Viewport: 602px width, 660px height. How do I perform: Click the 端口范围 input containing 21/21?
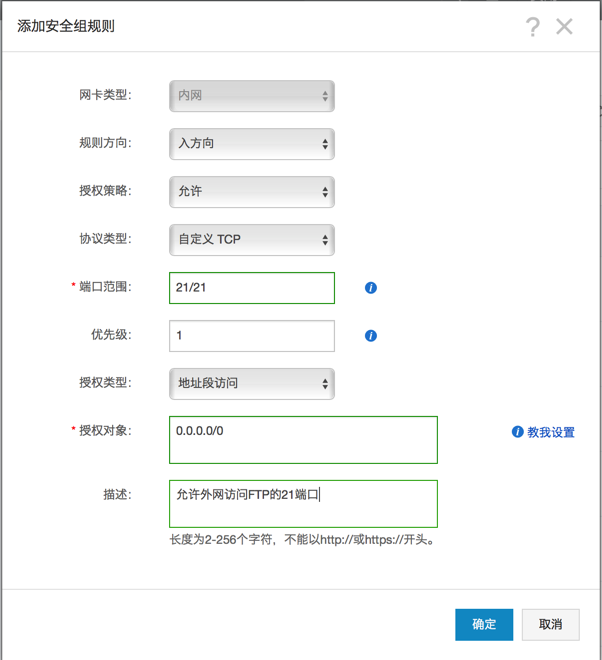click(252, 288)
